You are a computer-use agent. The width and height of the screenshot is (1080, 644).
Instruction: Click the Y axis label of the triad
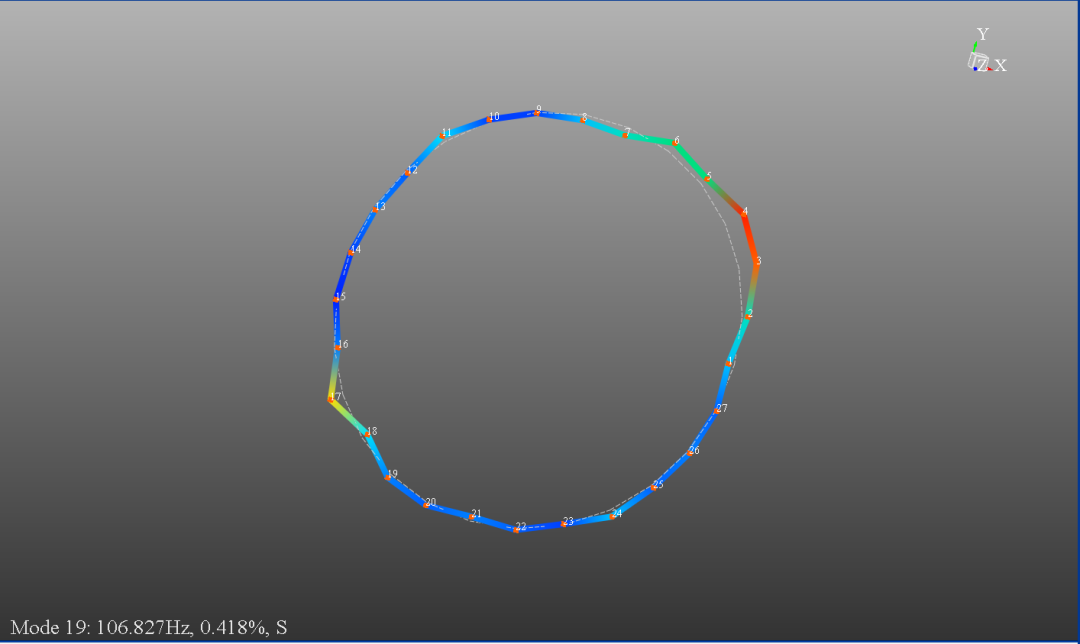click(983, 34)
